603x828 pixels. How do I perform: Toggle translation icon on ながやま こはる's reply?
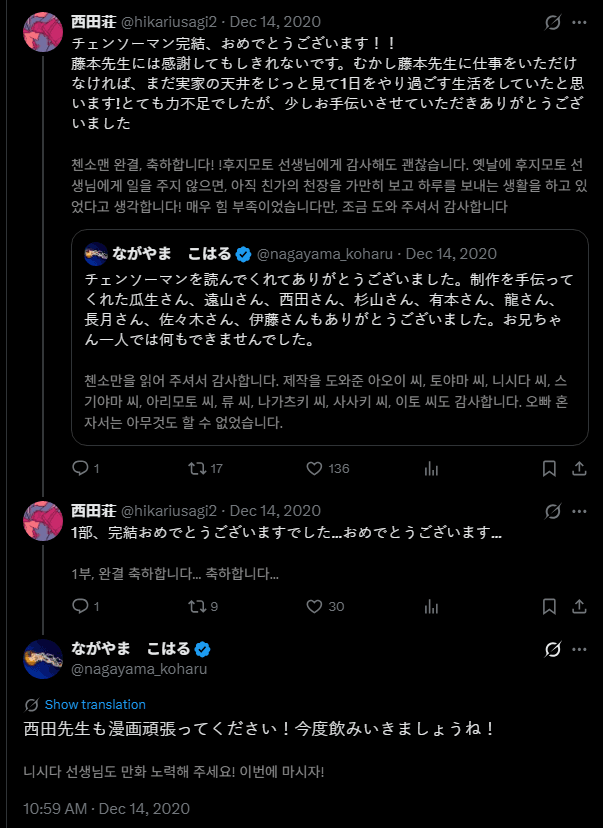(x=552, y=649)
